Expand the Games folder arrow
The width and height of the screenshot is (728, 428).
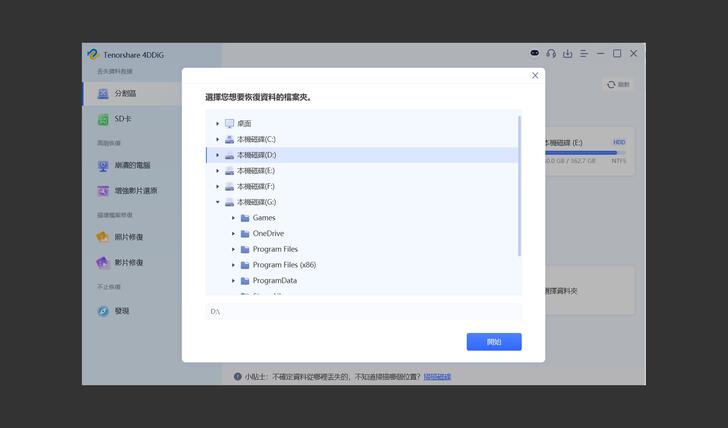[x=233, y=218]
